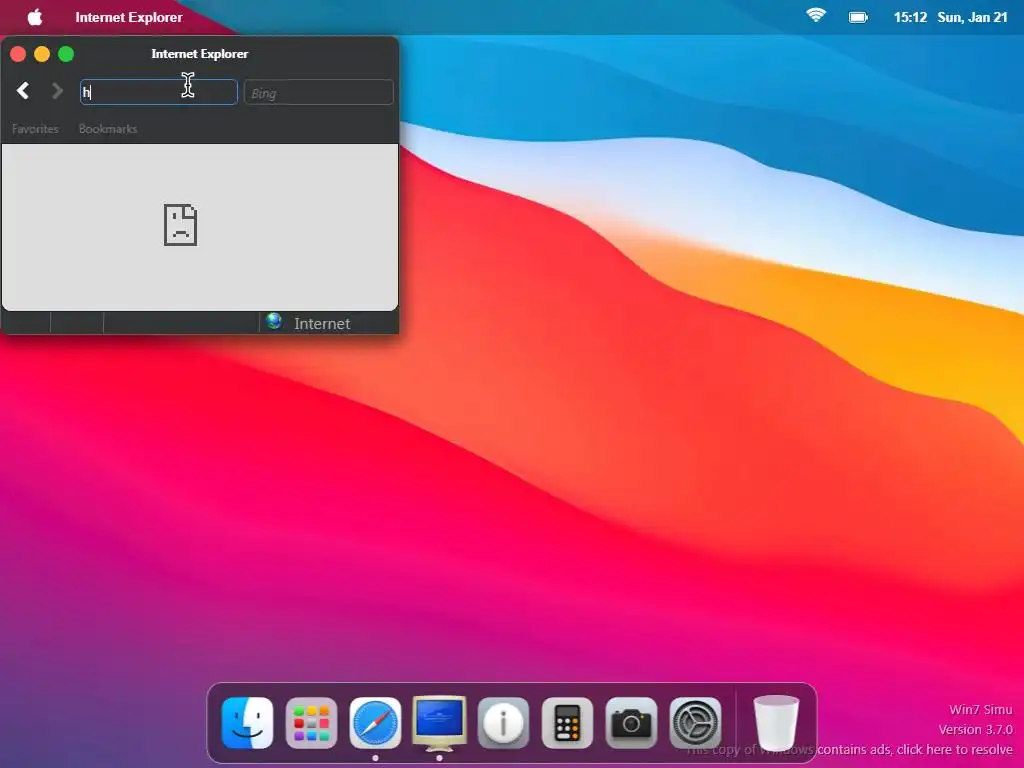The height and width of the screenshot is (768, 1024).
Task: Click the battery status icon
Action: 858,17
